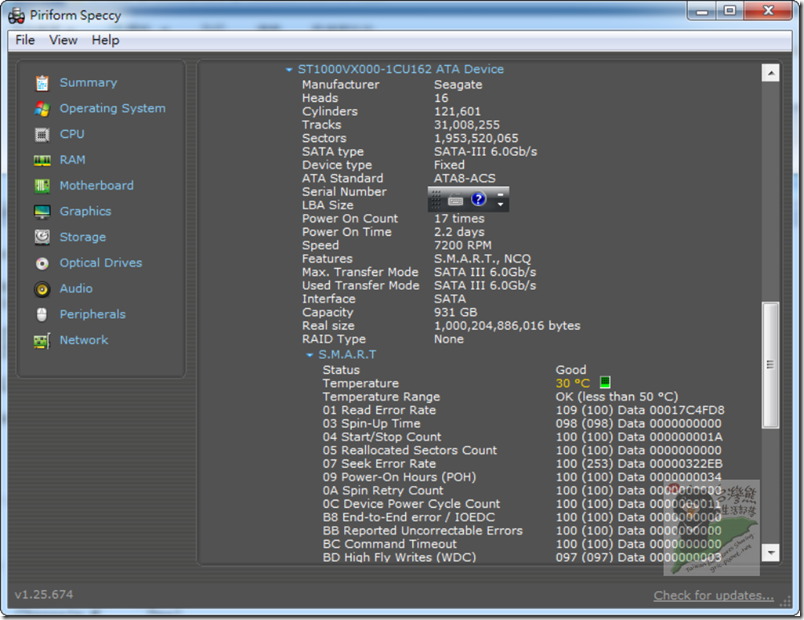Click the dotted grip handle of floating toolbar

435,199
